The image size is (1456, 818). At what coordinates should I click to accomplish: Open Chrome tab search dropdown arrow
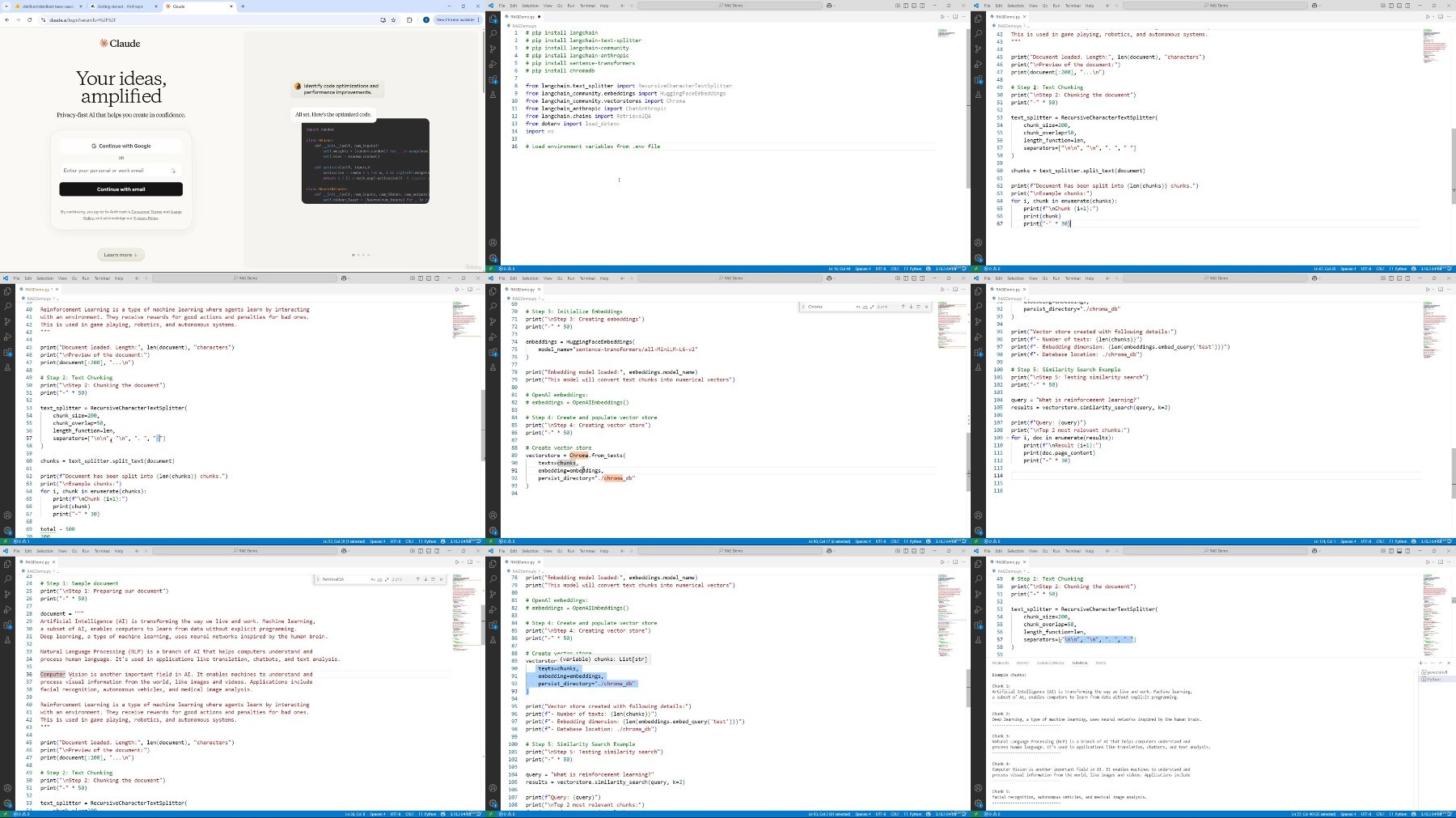(6, 6)
